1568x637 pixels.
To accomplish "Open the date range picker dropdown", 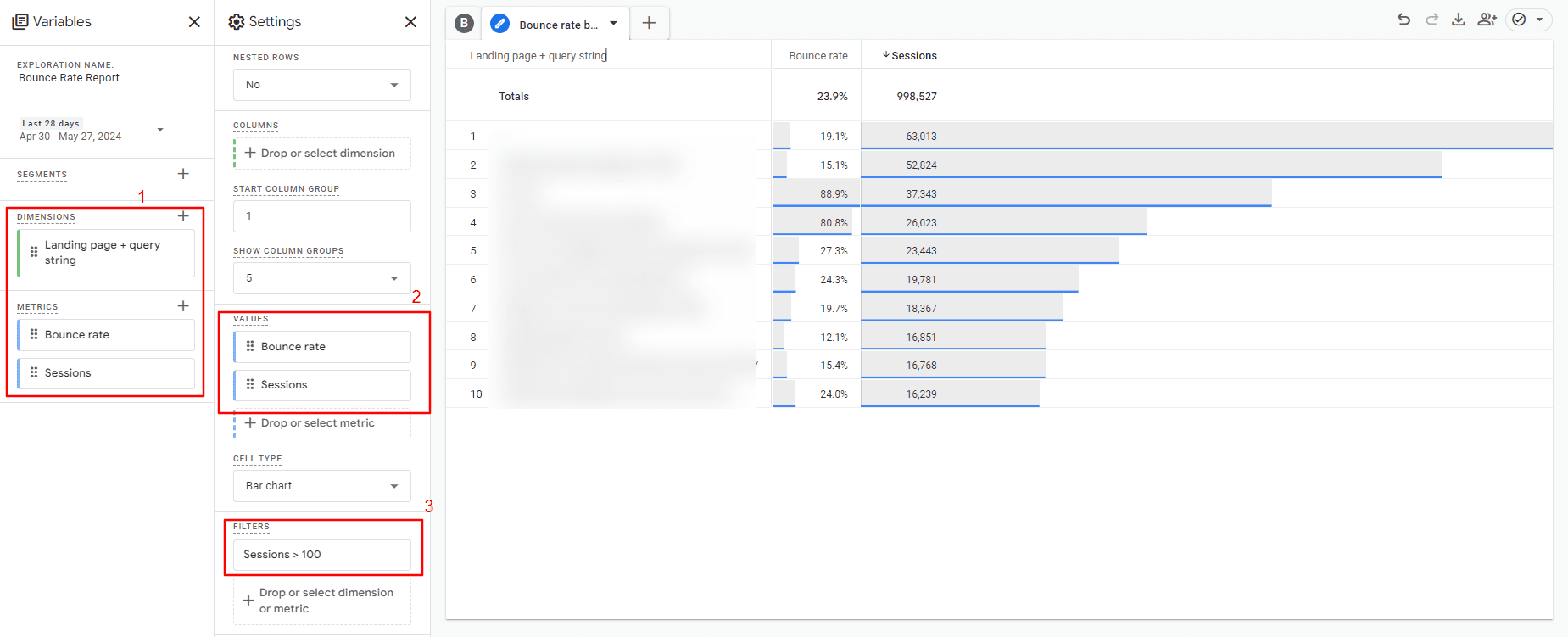I will pos(160,130).
